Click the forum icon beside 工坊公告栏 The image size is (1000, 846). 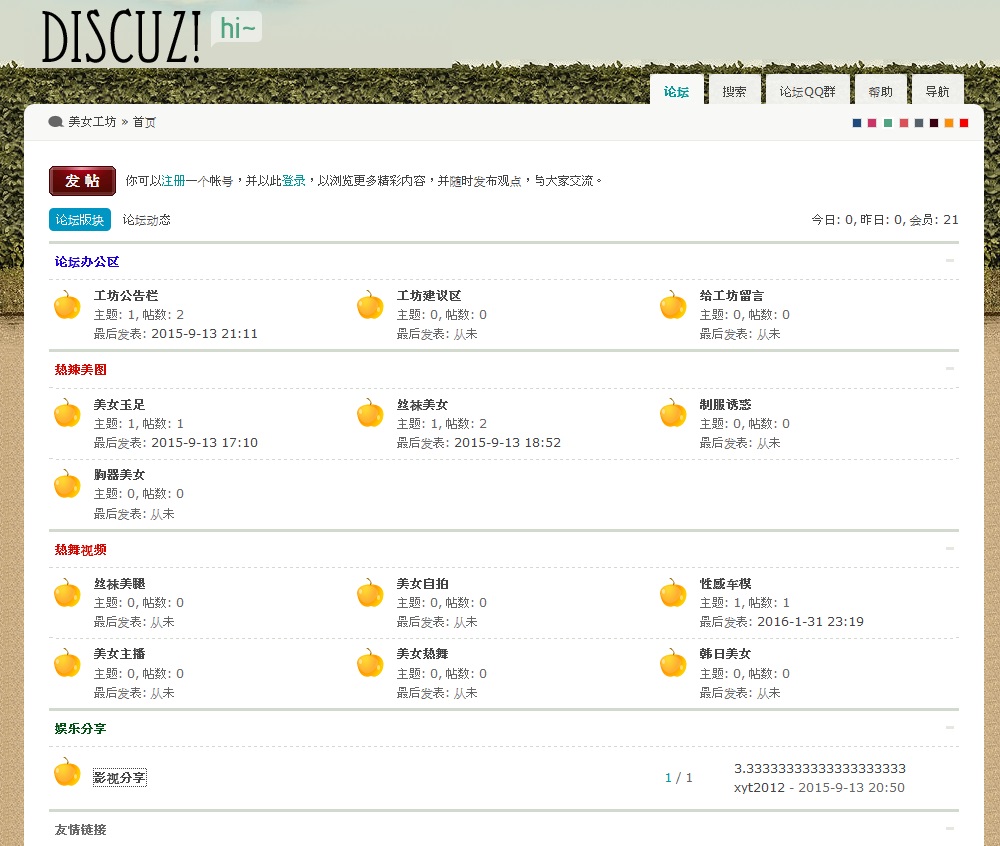point(67,305)
